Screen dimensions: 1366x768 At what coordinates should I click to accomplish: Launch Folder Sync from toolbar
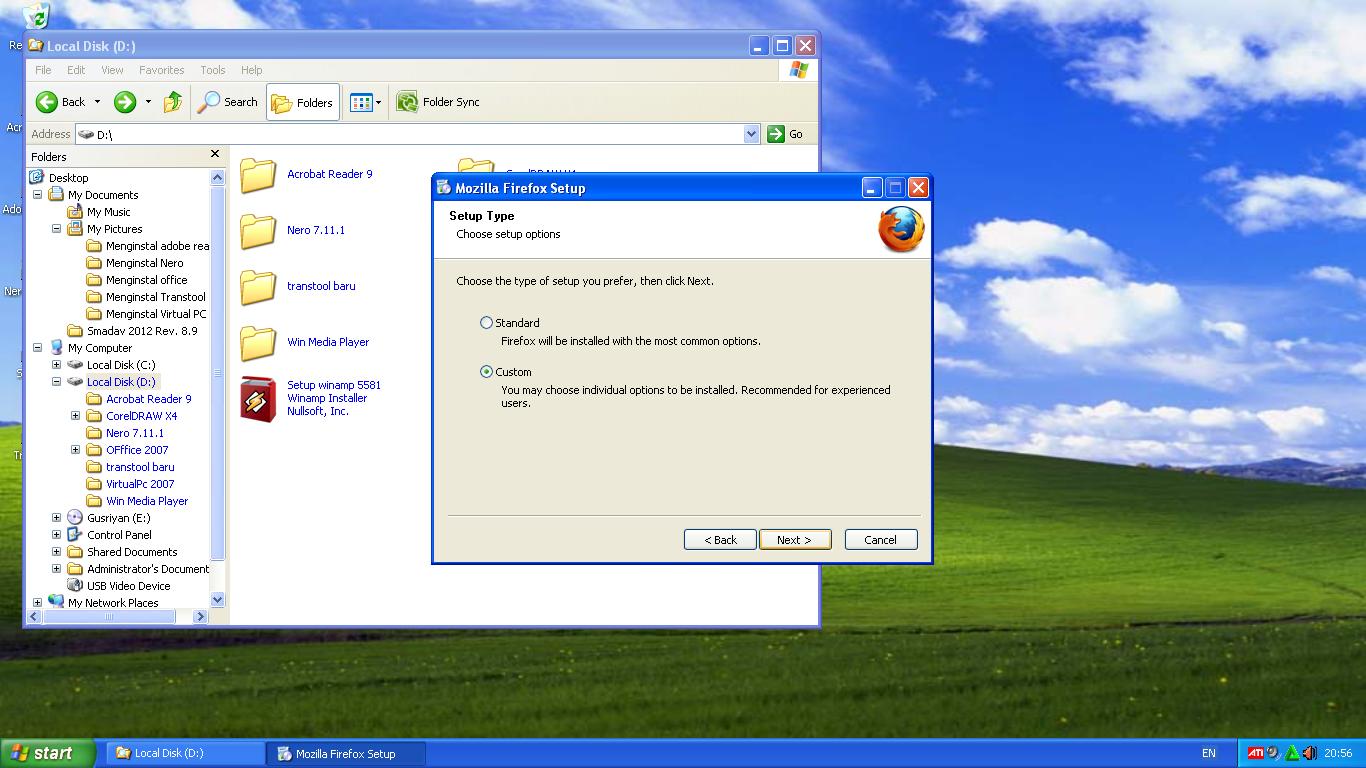pos(438,102)
